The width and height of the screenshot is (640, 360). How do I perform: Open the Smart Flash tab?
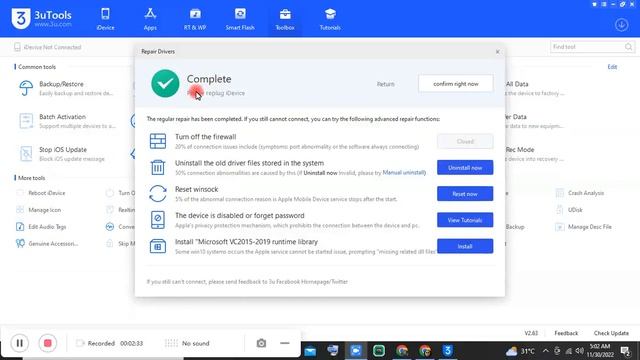click(x=240, y=19)
